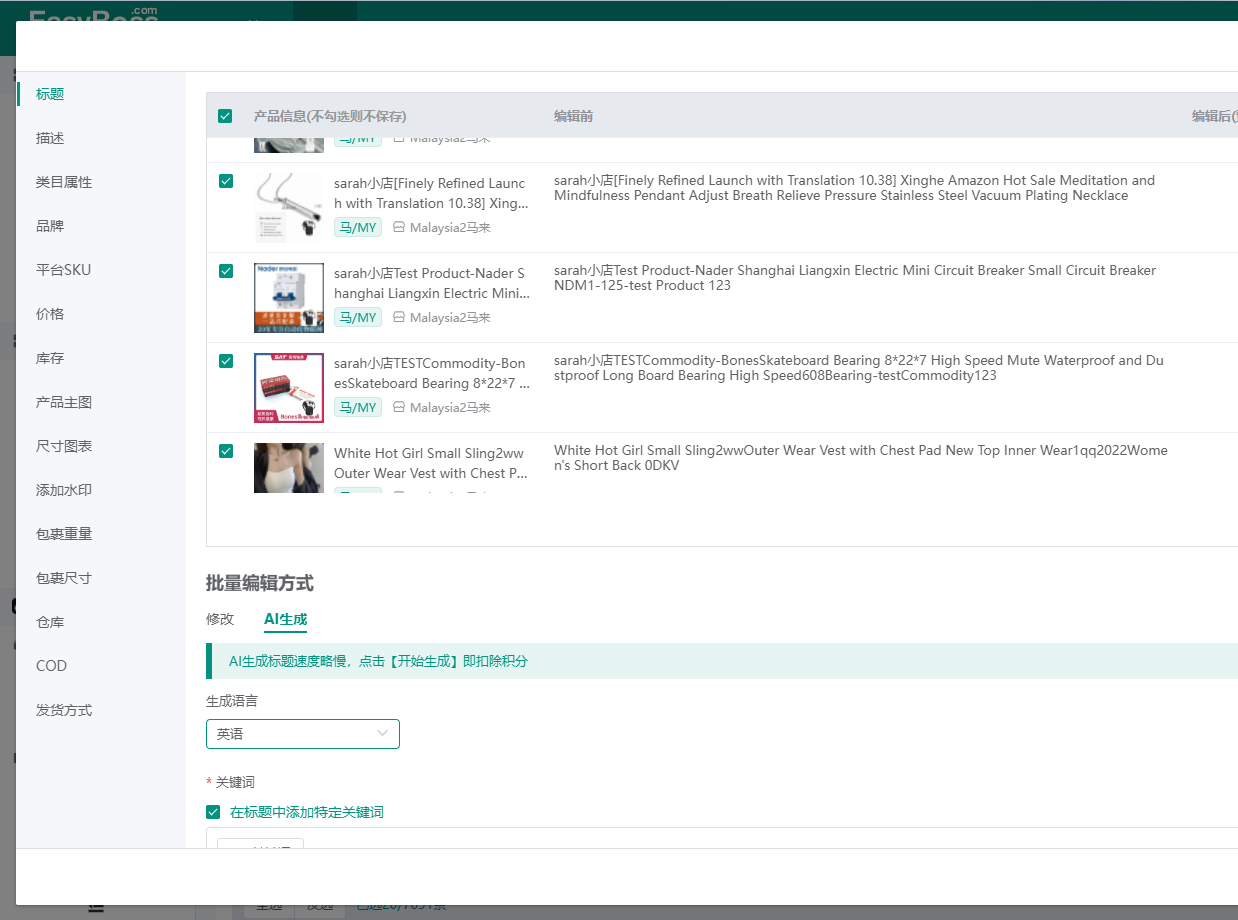
Task: Toggle the select-all header checkbox
Action: pyautogui.click(x=225, y=116)
